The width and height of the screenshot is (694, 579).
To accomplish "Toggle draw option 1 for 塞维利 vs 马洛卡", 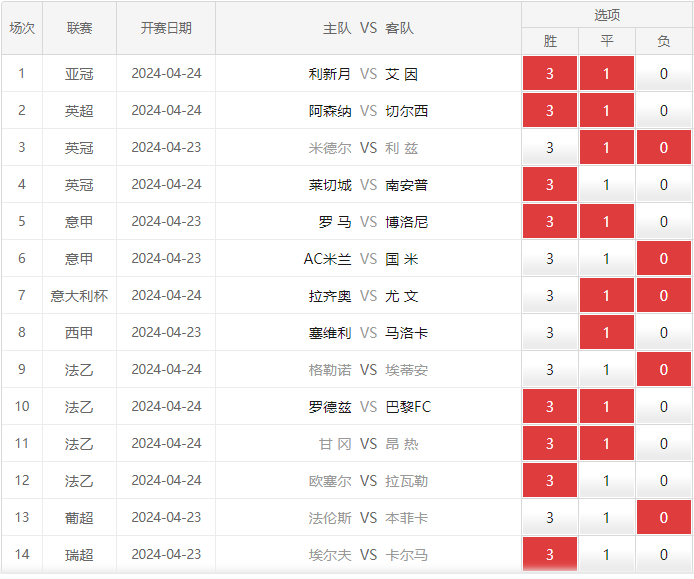I will click(x=607, y=332).
